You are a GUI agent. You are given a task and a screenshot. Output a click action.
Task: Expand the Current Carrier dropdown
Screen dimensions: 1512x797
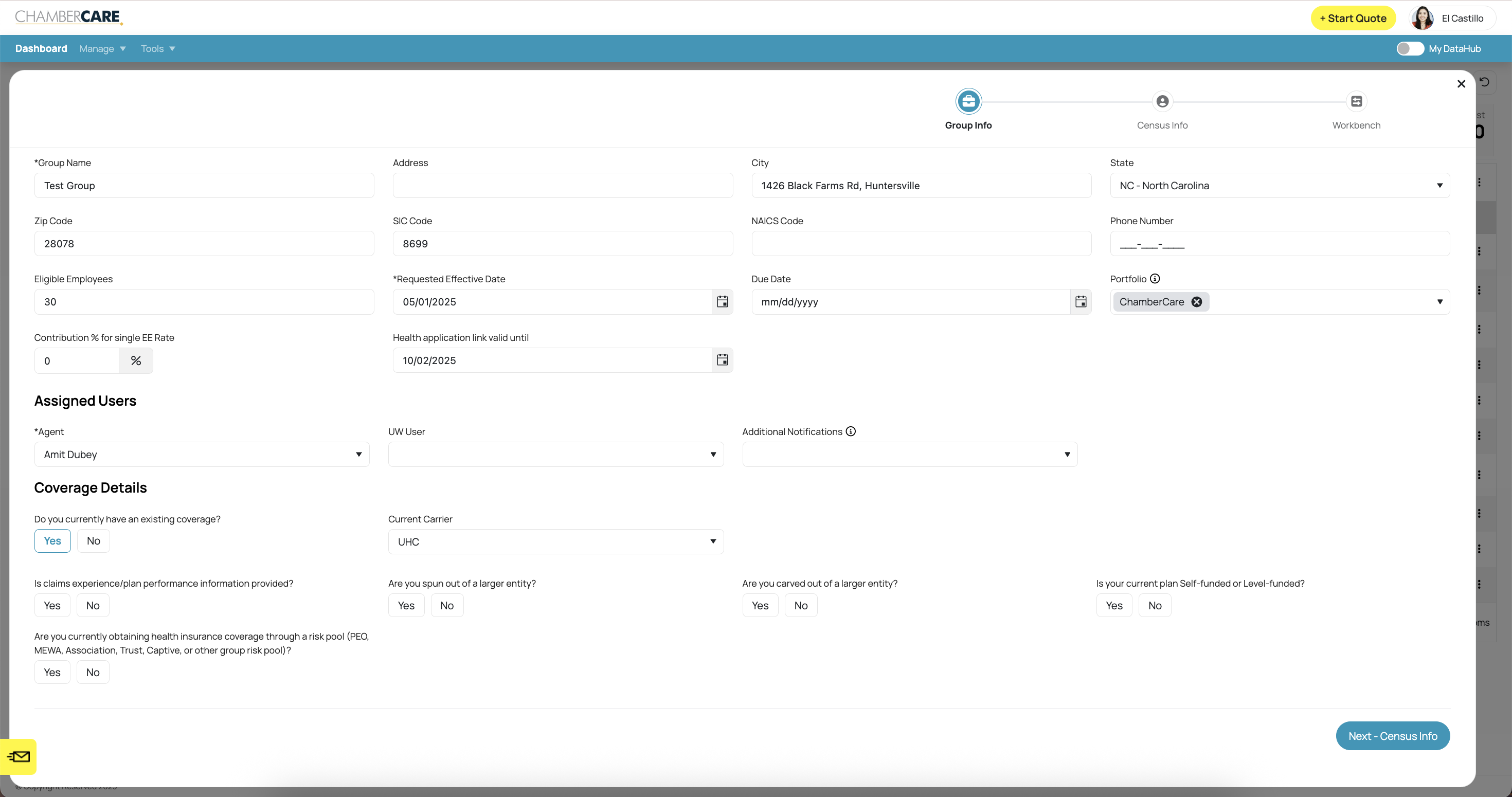pyautogui.click(x=555, y=541)
